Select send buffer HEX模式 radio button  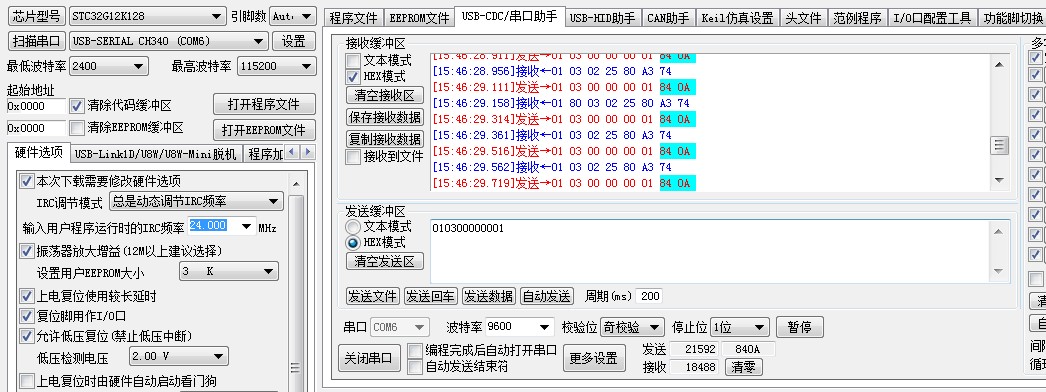[353, 243]
